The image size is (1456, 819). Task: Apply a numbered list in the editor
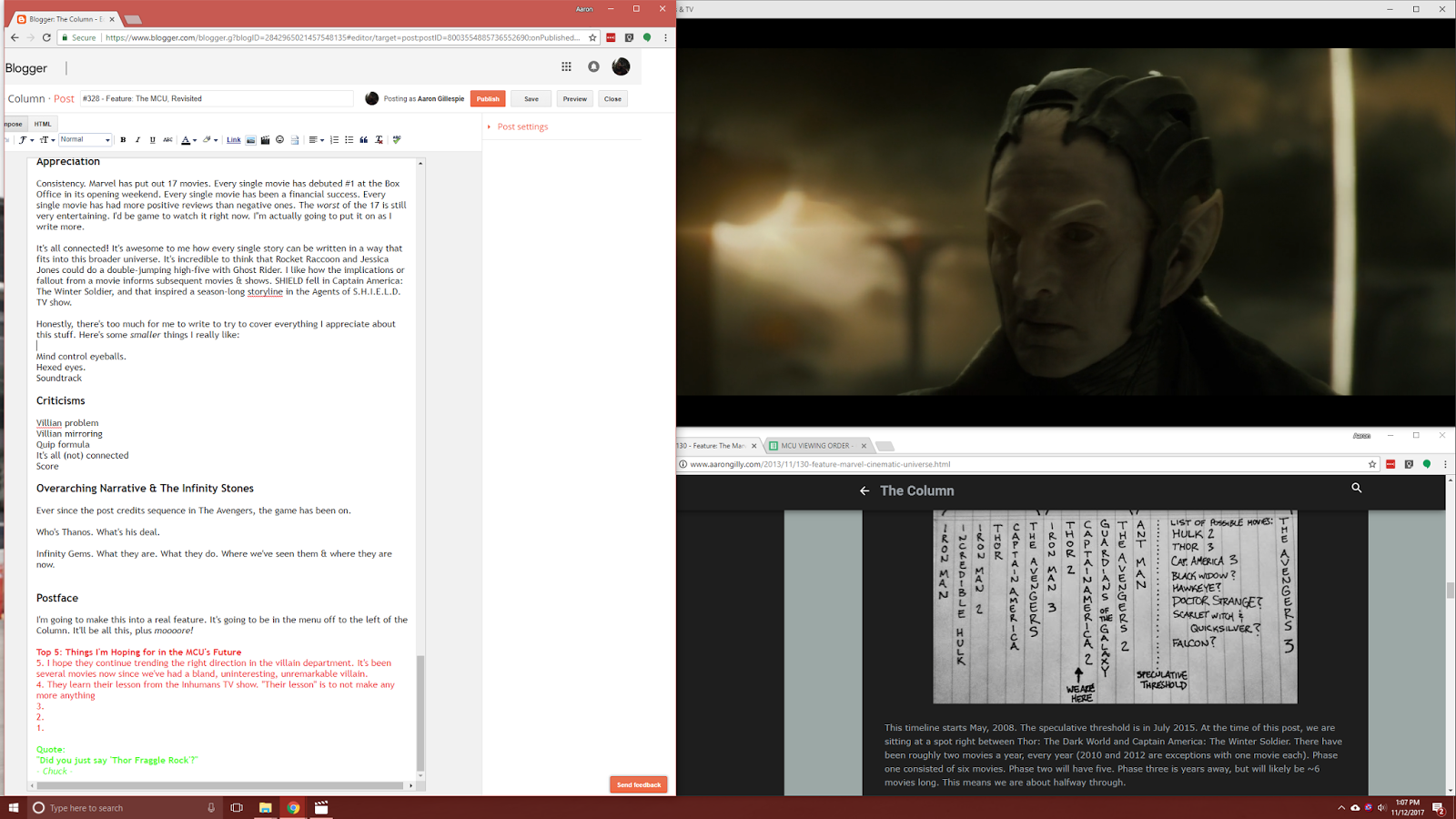click(334, 140)
